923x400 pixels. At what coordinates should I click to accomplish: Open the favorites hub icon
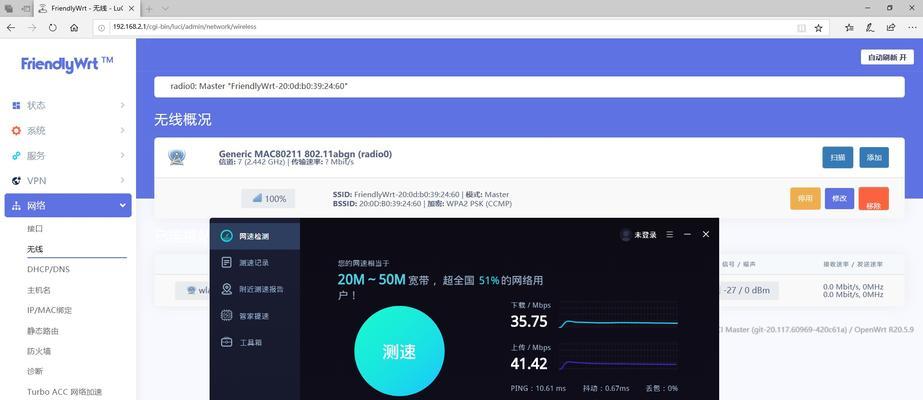[x=849, y=28]
